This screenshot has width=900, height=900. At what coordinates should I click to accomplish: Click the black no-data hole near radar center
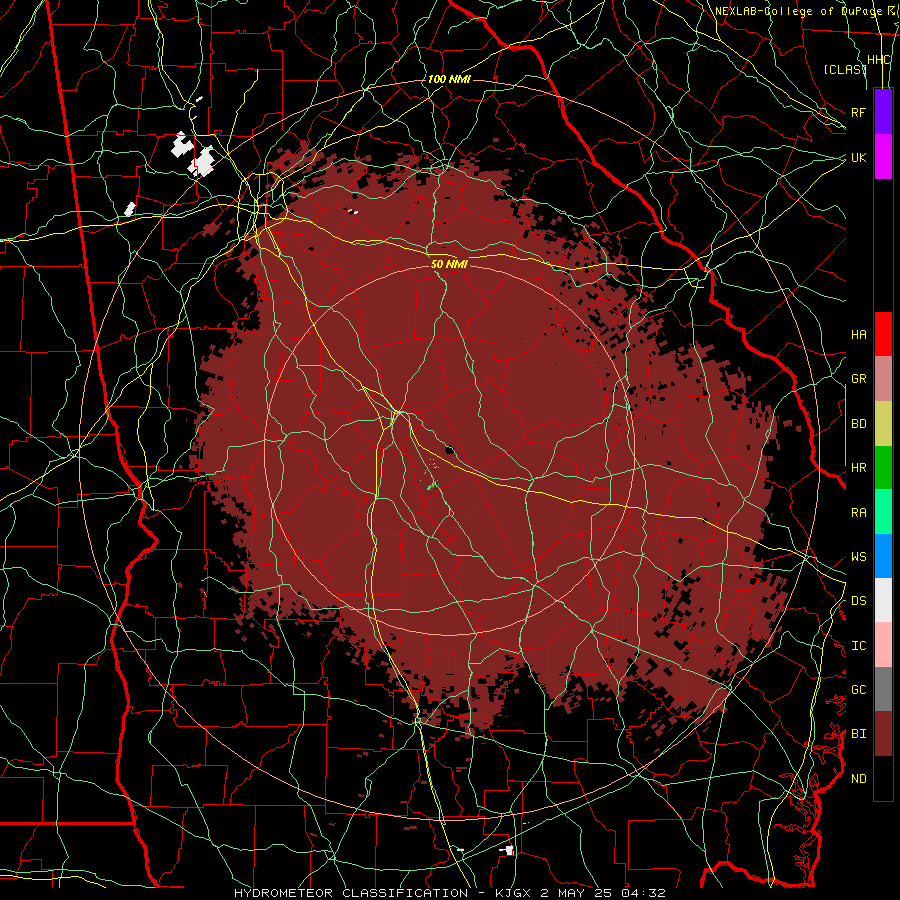click(x=449, y=450)
